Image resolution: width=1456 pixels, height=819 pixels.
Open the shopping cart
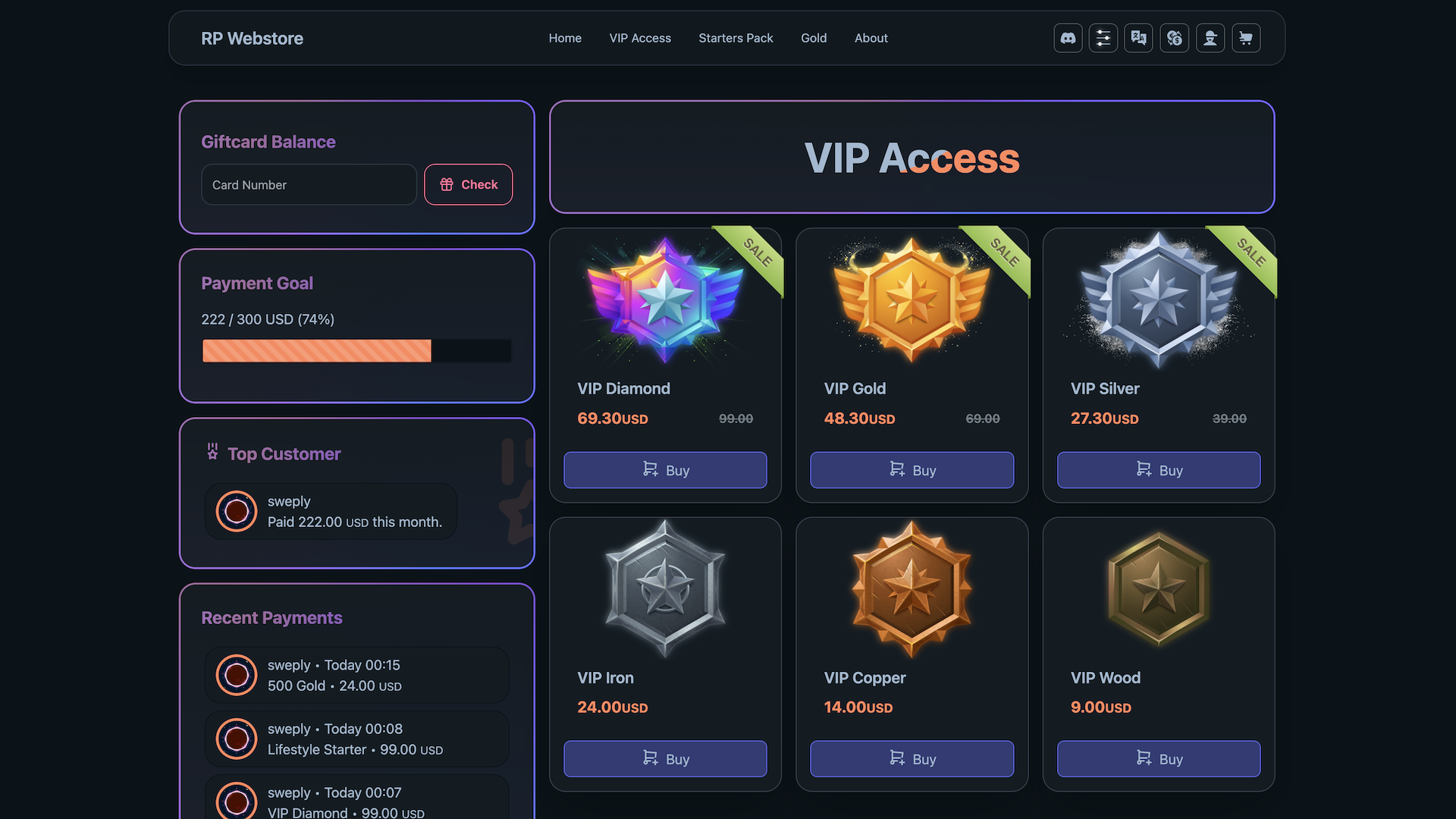pos(1246,38)
